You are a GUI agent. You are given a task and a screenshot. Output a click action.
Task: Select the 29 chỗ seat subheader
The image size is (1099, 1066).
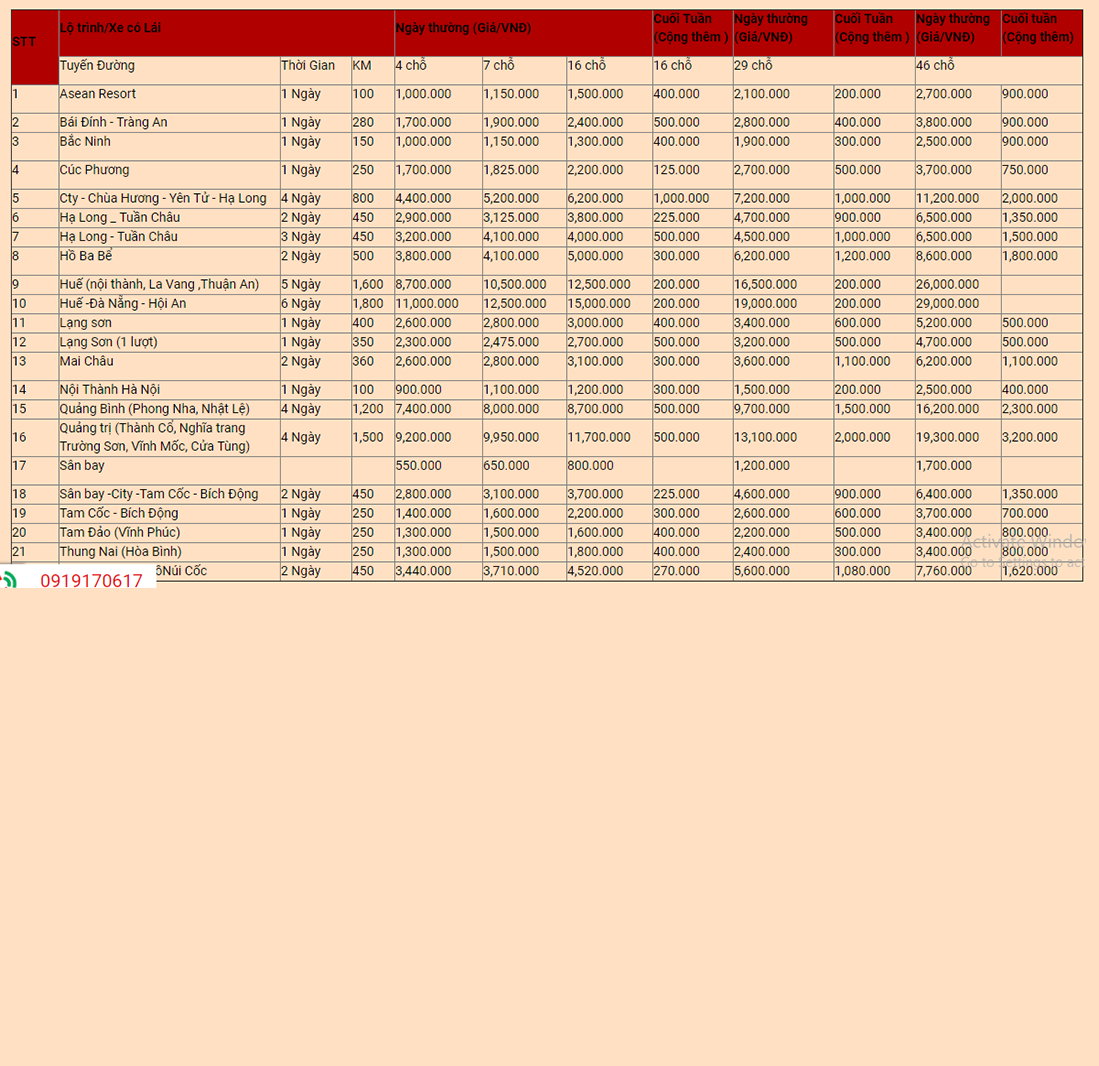[753, 66]
